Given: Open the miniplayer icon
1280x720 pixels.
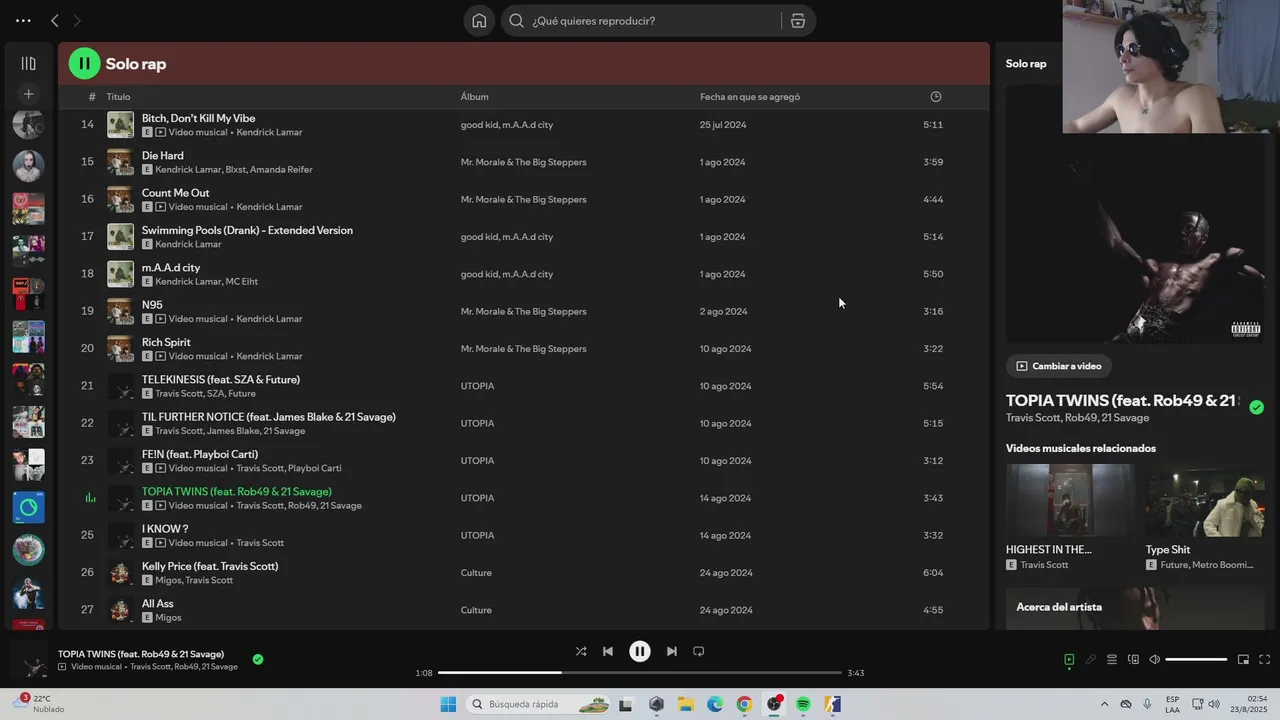Looking at the screenshot, I should point(1243,659).
